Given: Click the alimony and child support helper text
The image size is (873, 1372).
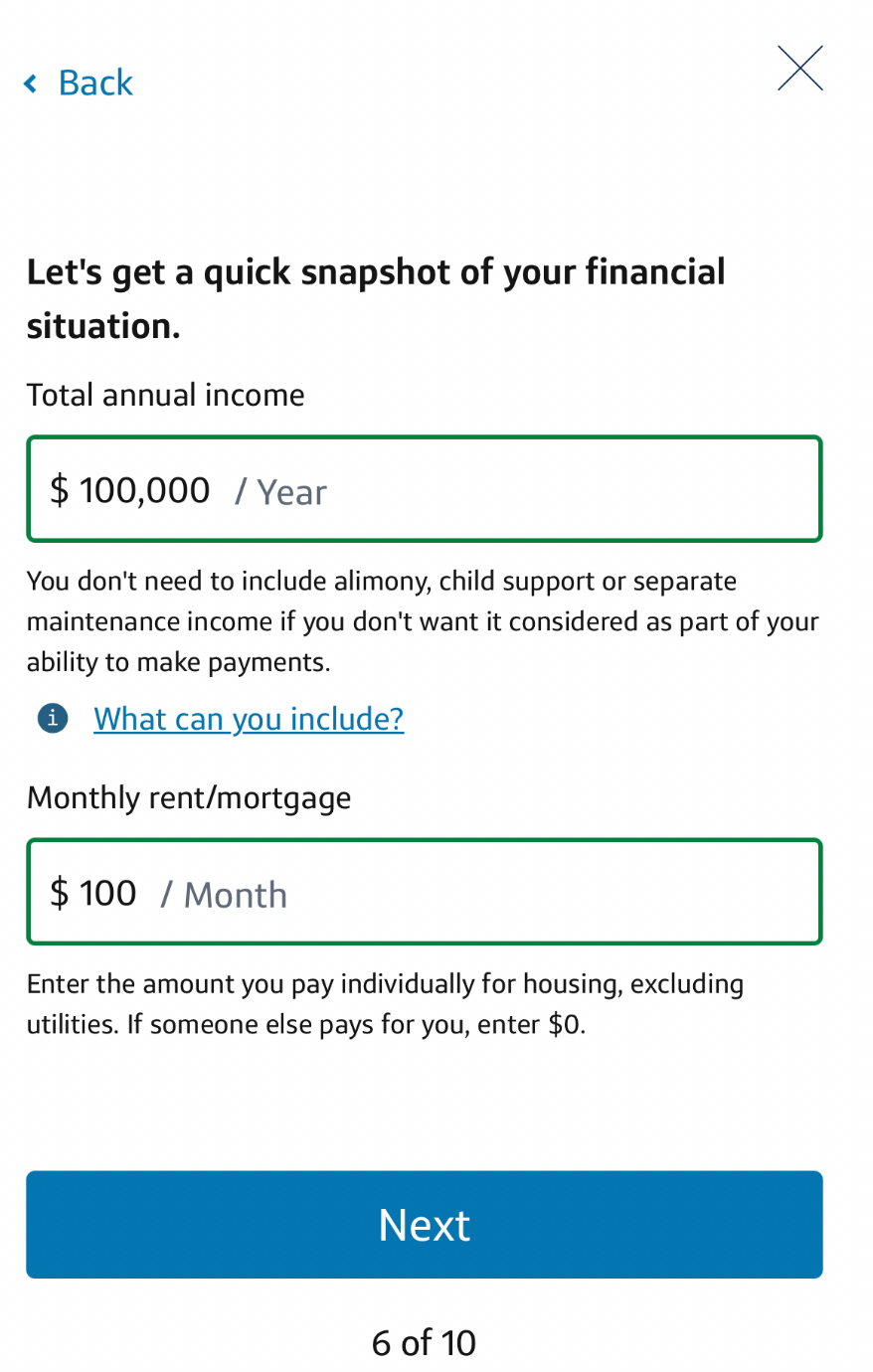Looking at the screenshot, I should (x=423, y=621).
